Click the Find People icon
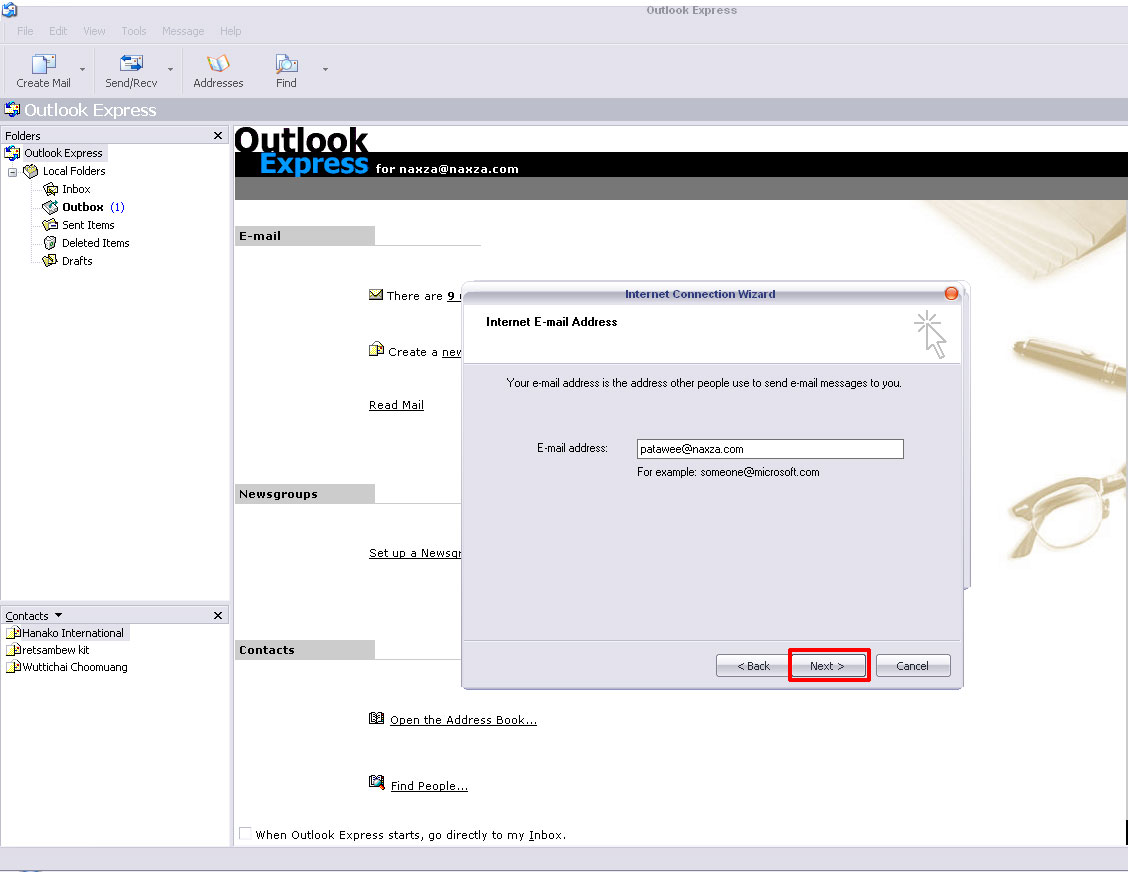 click(376, 782)
